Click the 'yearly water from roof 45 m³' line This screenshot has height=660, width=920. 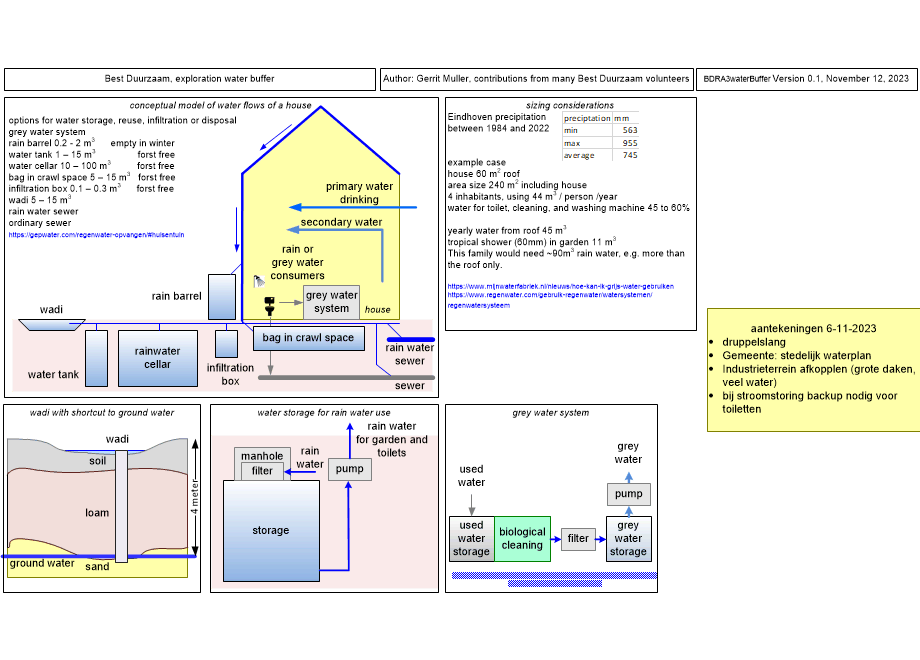pos(507,231)
